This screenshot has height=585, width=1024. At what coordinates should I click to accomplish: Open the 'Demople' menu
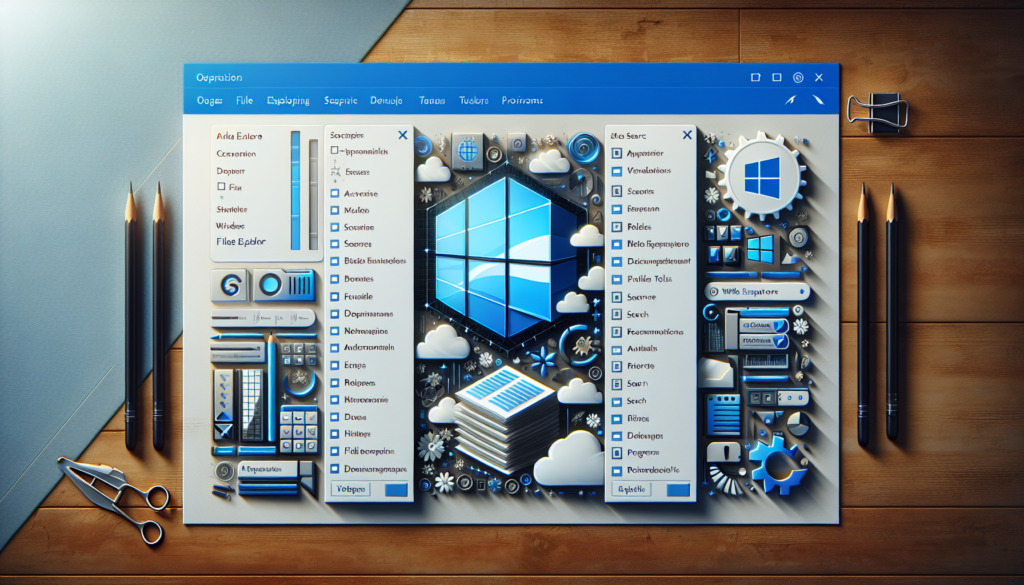click(x=386, y=101)
